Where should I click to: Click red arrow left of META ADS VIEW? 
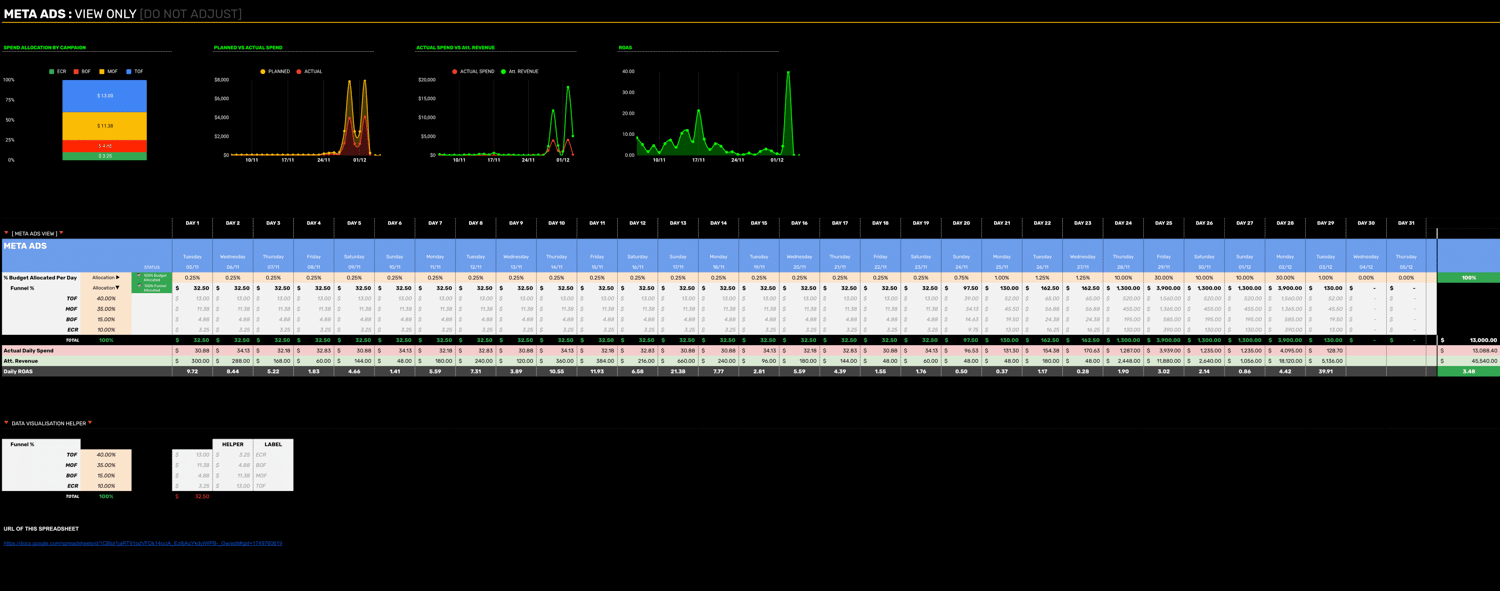(6, 233)
